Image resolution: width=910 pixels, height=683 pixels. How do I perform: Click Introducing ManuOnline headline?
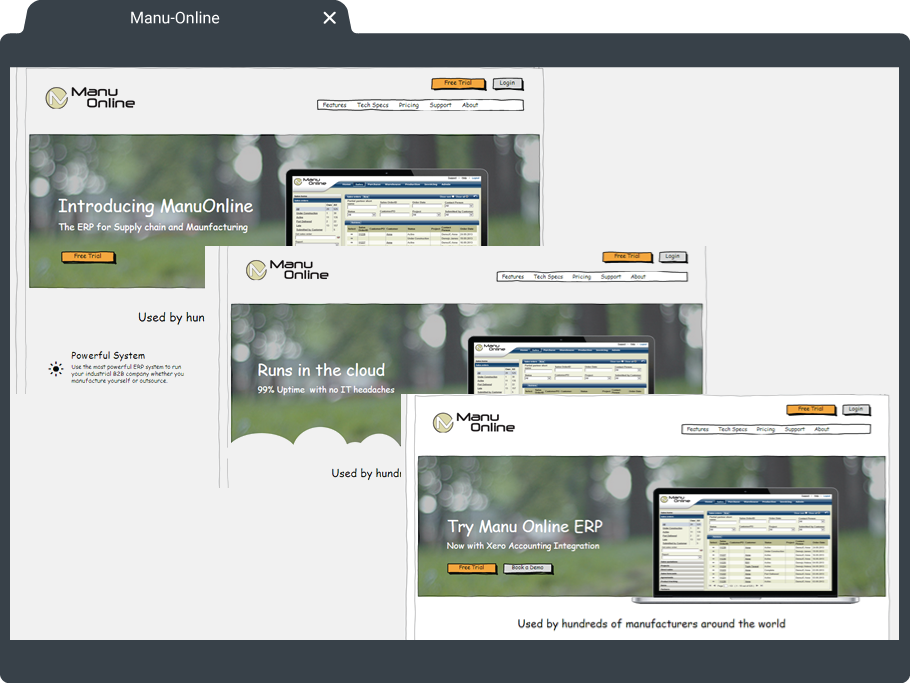[156, 206]
